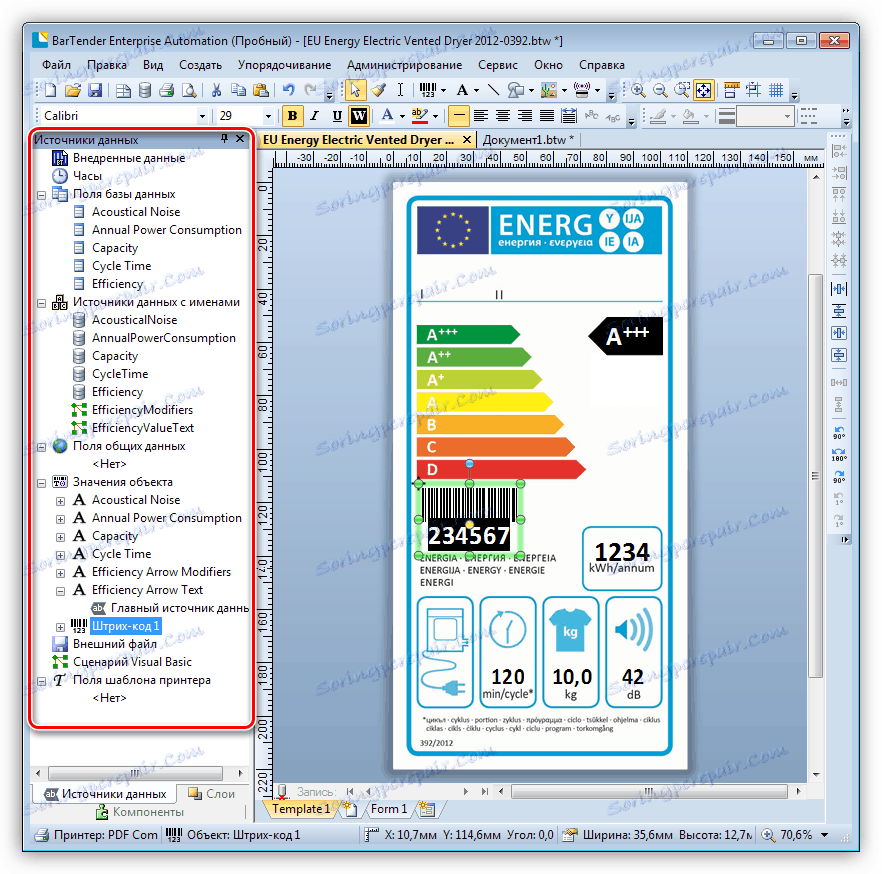Select the line drawing tool
The width and height of the screenshot is (882, 874).
point(494,91)
